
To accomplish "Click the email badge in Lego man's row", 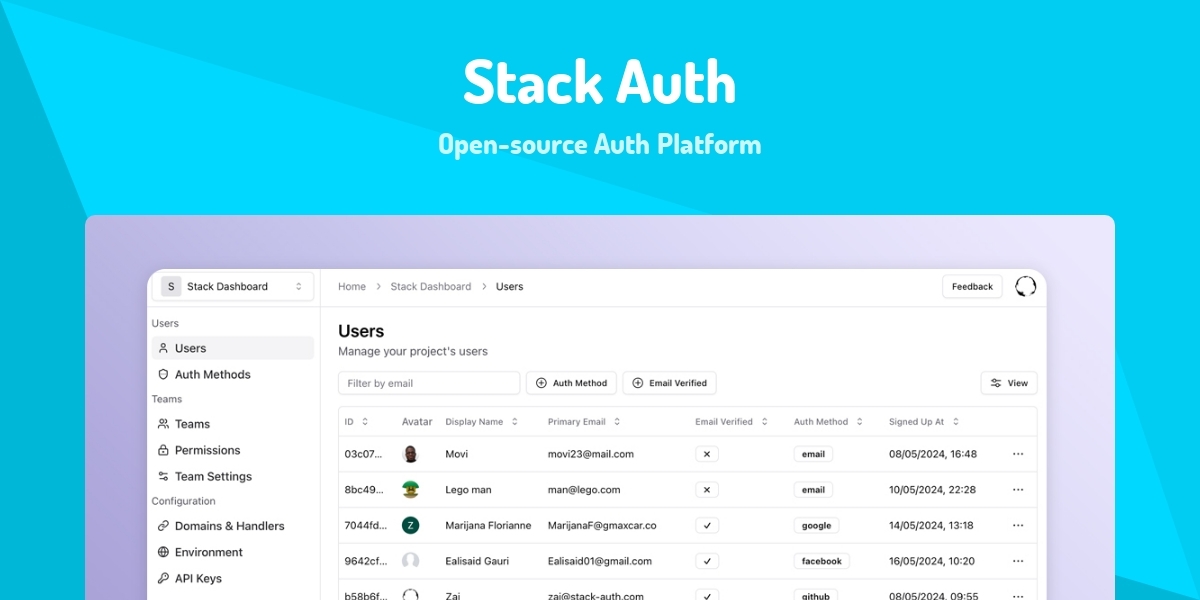I will pos(813,490).
